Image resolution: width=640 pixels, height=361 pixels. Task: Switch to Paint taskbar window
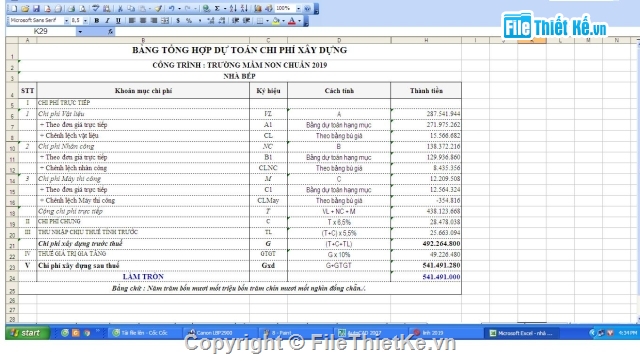coord(295,333)
